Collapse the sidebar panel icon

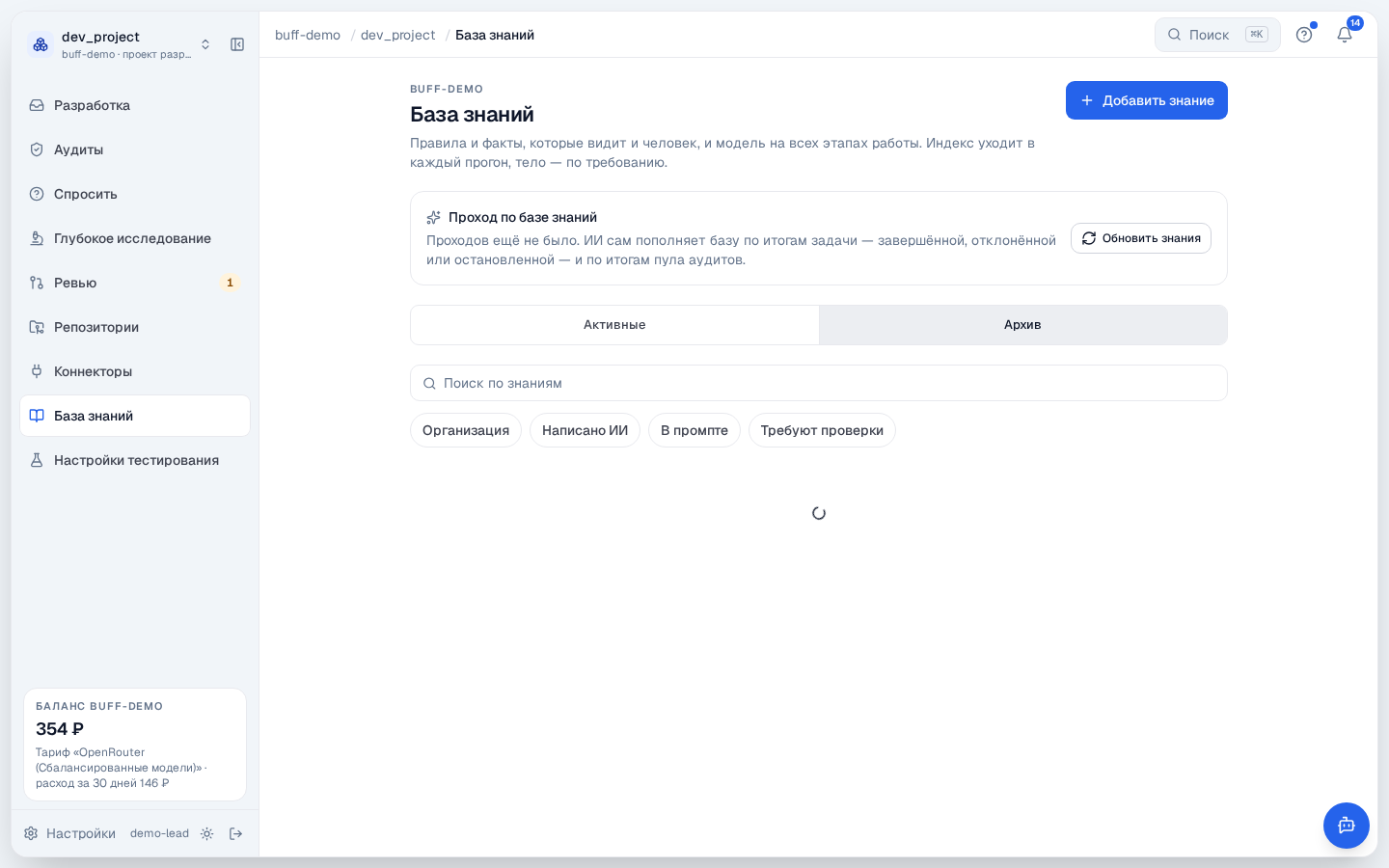[x=237, y=44]
